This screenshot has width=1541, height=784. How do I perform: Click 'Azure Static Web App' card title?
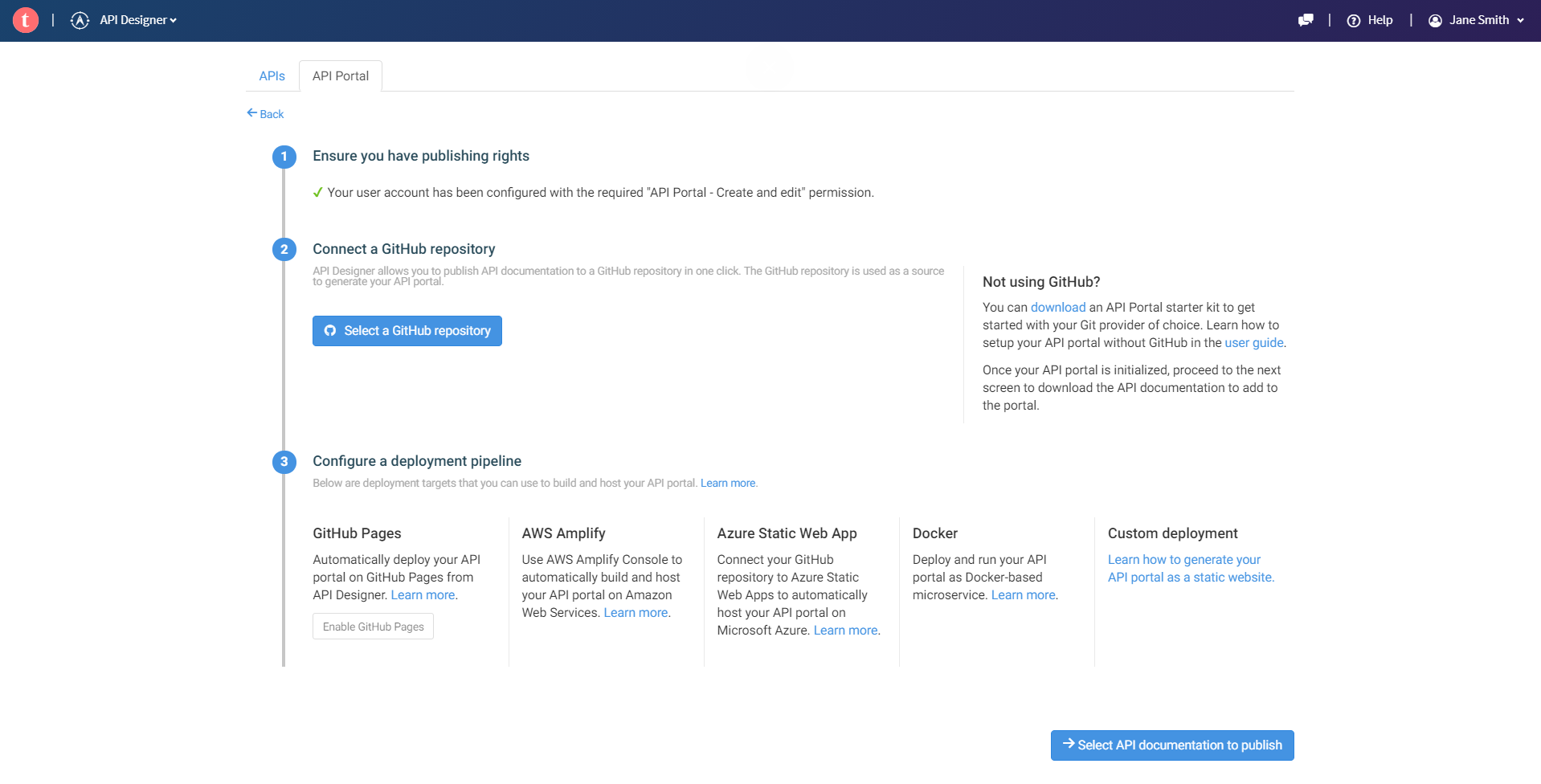(x=787, y=533)
